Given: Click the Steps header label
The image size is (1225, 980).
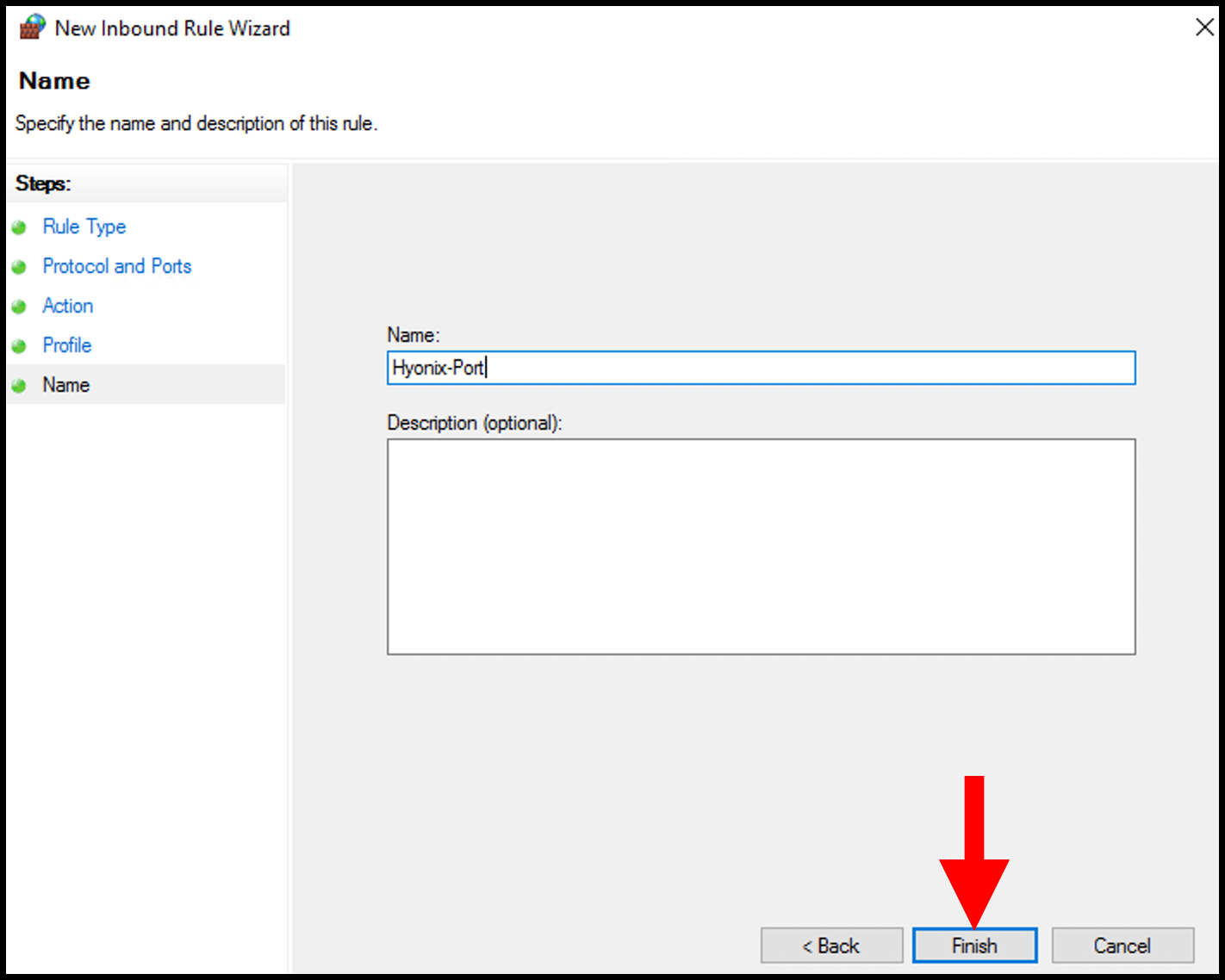Looking at the screenshot, I should tap(42, 183).
